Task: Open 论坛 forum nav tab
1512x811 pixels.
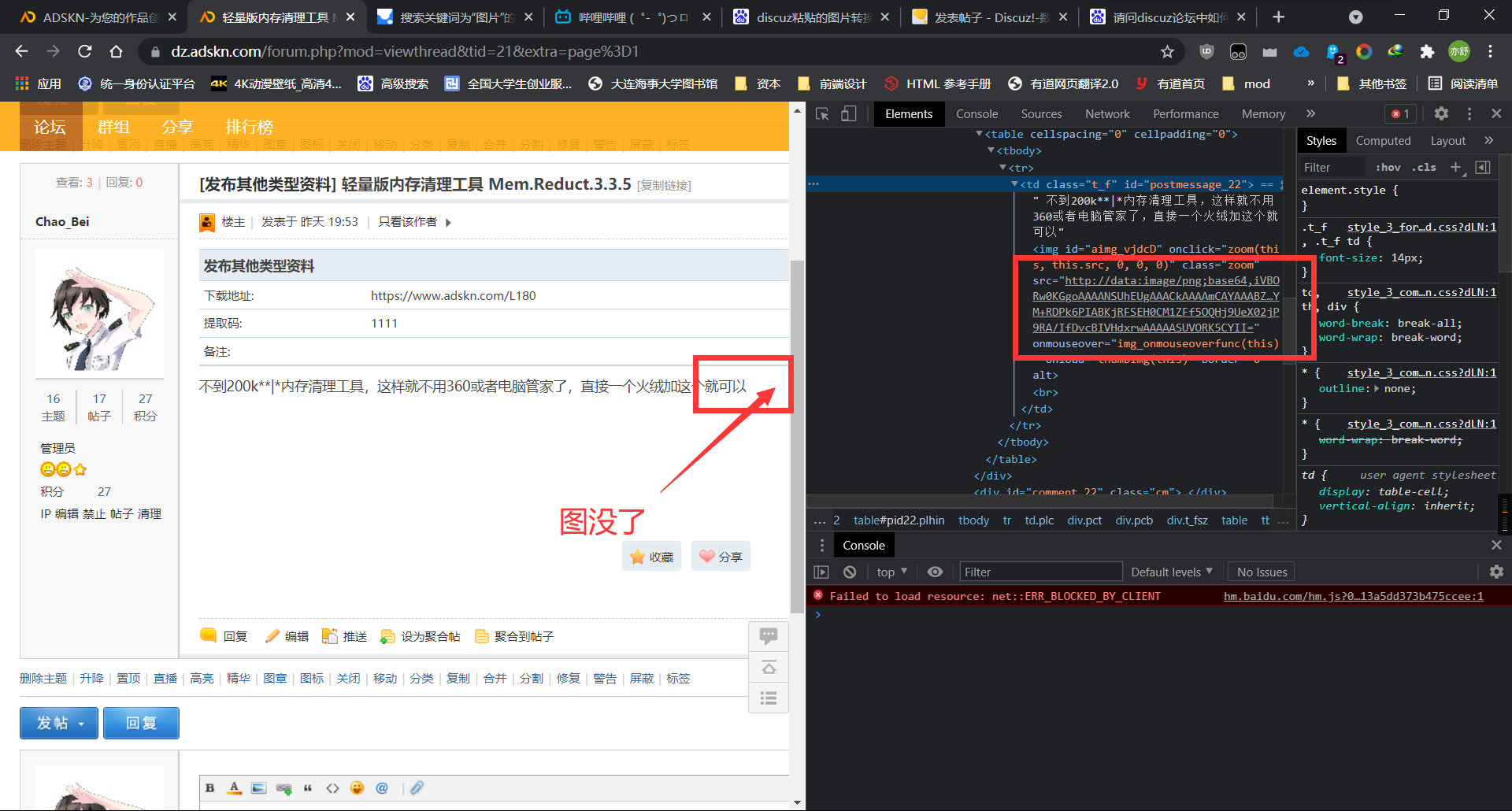Action: [x=50, y=127]
